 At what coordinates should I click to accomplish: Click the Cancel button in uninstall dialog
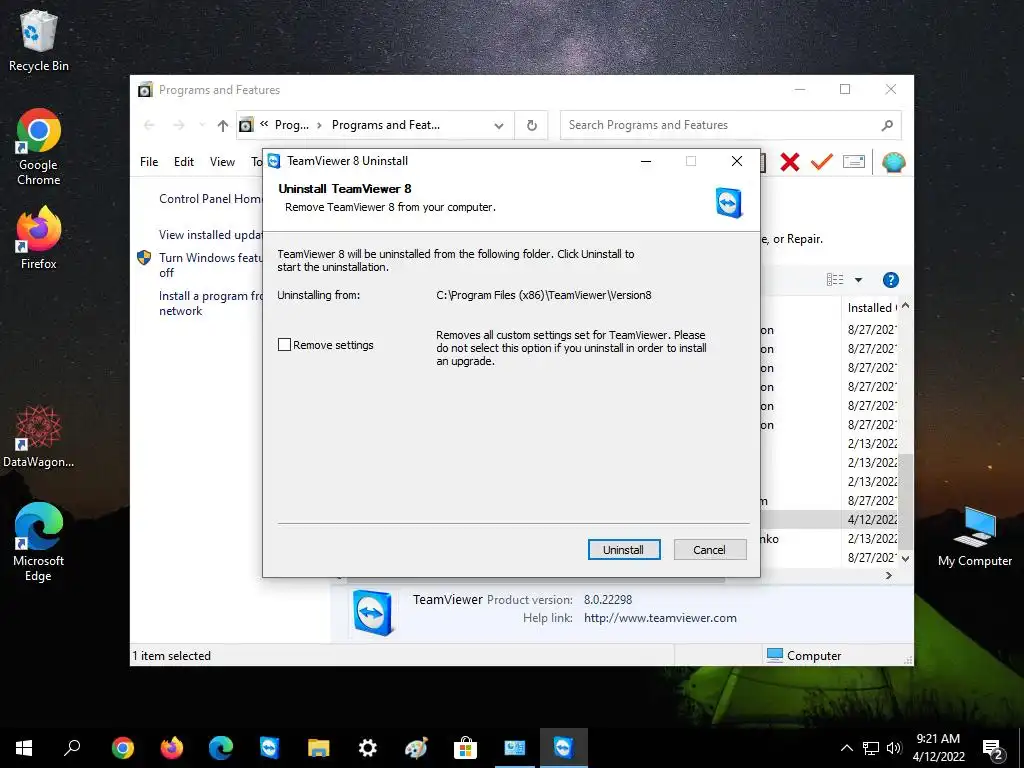pos(709,550)
